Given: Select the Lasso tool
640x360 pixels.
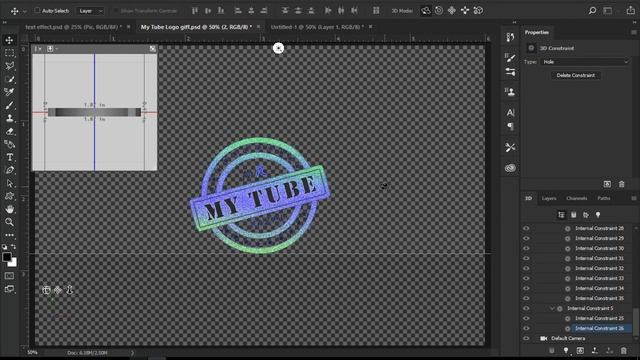Looking at the screenshot, I should pyautogui.click(x=9, y=66).
